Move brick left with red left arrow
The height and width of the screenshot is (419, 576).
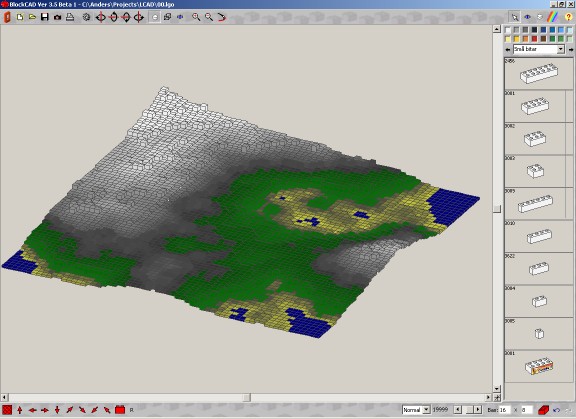click(x=32, y=410)
